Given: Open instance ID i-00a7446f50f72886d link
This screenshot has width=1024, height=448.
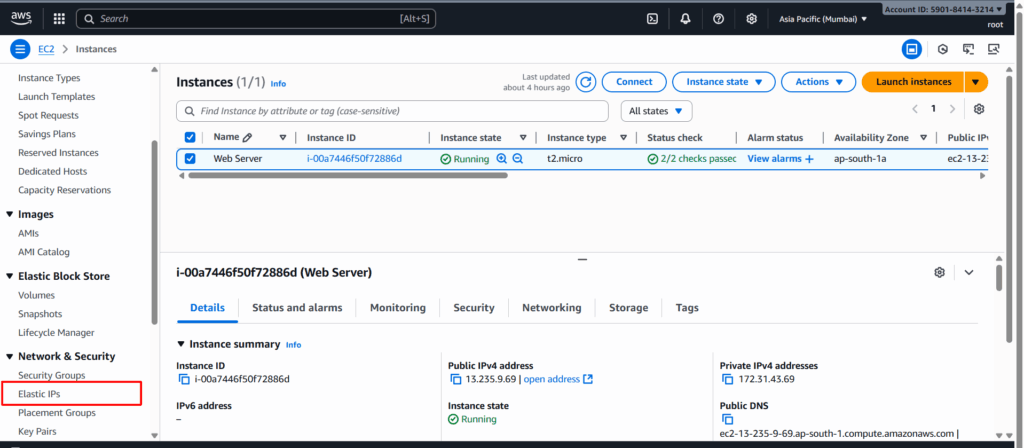Looking at the screenshot, I should click(355, 159).
